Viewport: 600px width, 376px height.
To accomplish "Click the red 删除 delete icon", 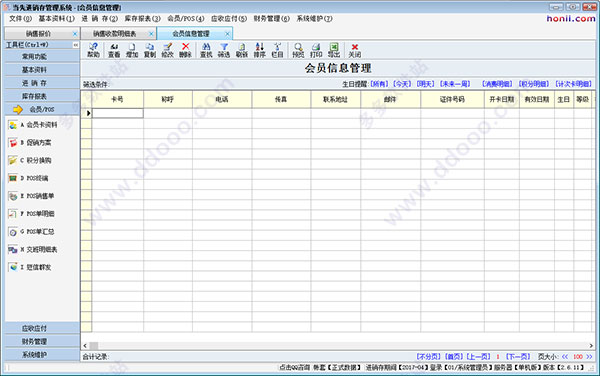I will coord(185,50).
